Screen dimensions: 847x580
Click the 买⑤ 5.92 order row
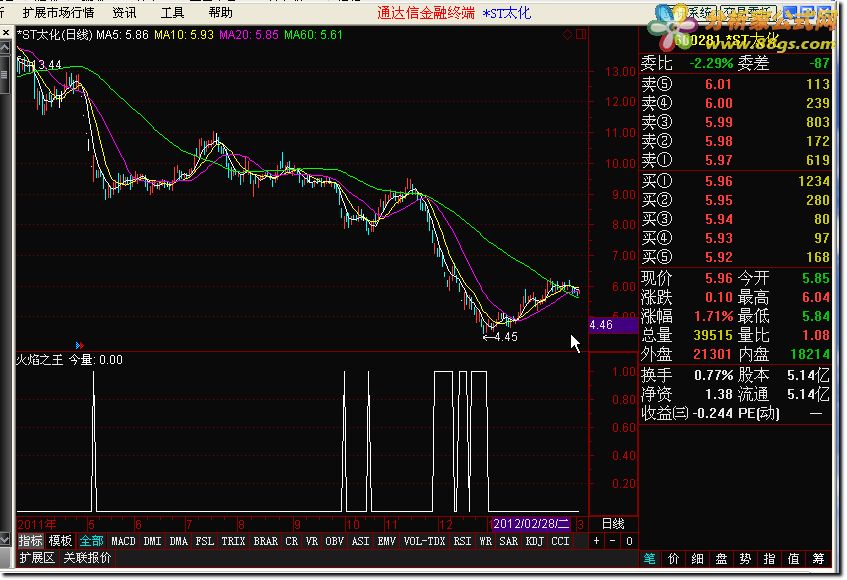(x=735, y=257)
